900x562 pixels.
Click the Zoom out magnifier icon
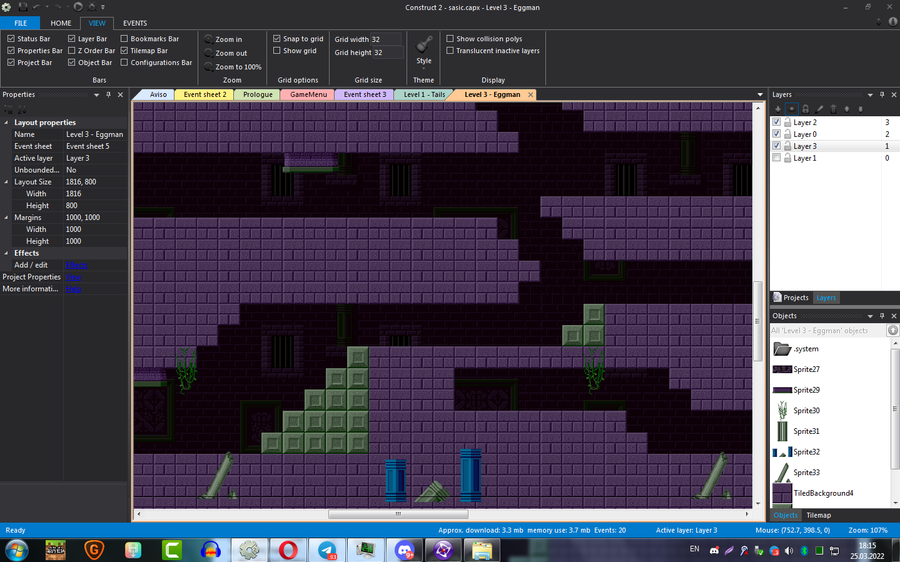pos(210,53)
